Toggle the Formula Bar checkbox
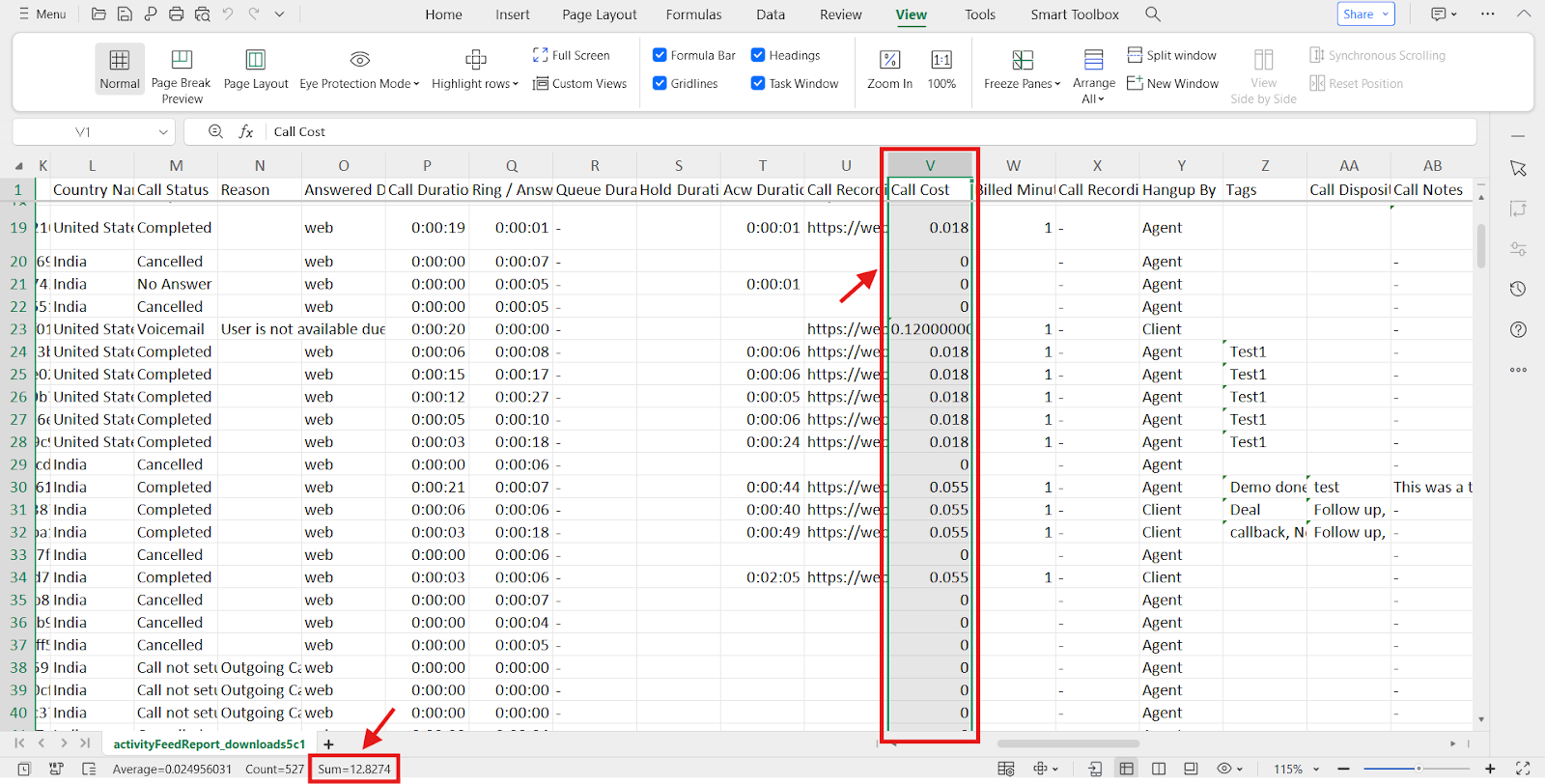 [660, 55]
